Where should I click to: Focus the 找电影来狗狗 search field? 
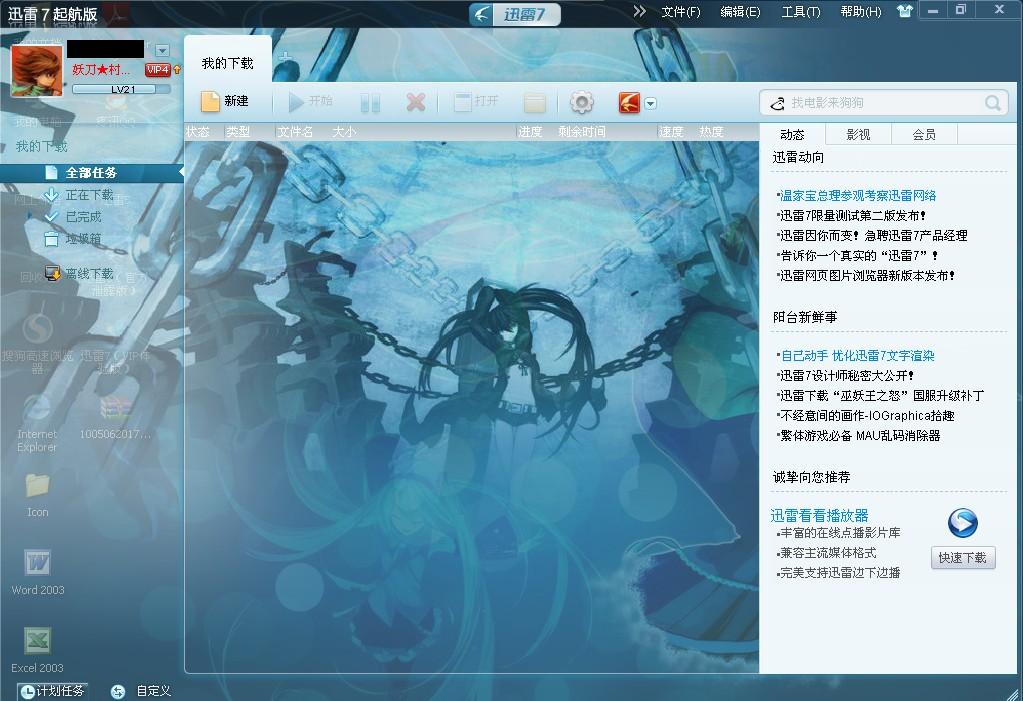point(884,103)
